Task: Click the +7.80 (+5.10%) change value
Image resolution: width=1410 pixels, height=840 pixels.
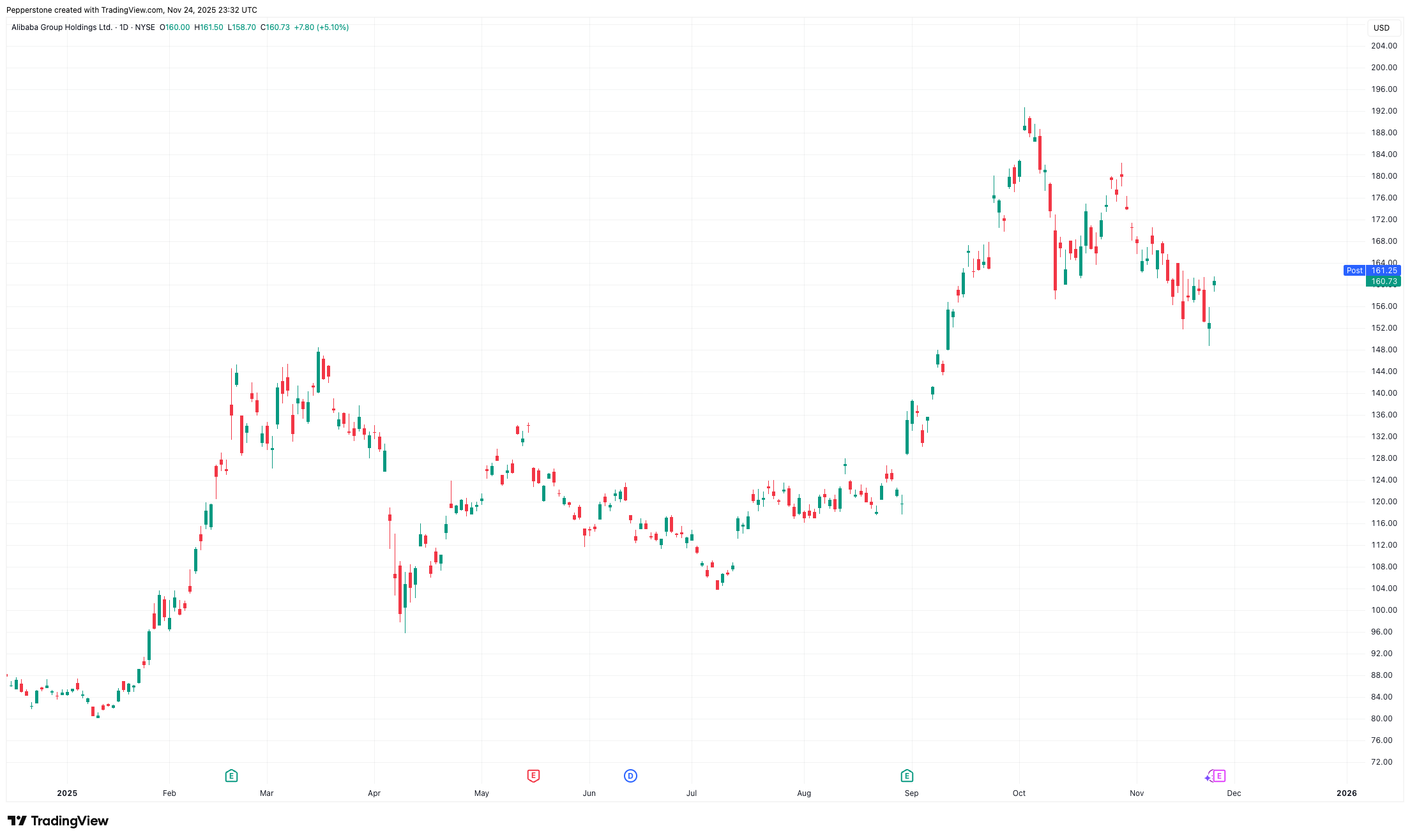Action: 321,27
